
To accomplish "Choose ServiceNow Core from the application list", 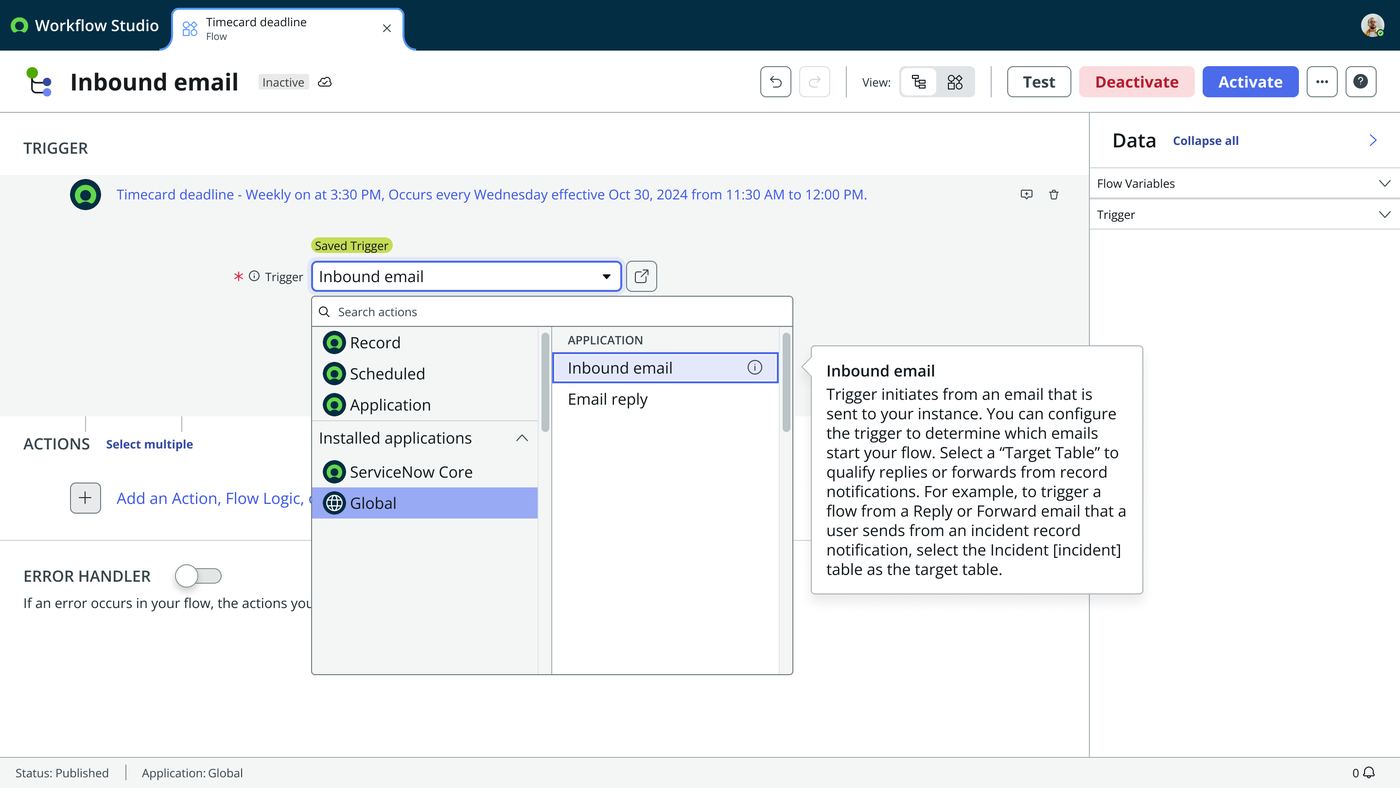I will [x=424, y=472].
